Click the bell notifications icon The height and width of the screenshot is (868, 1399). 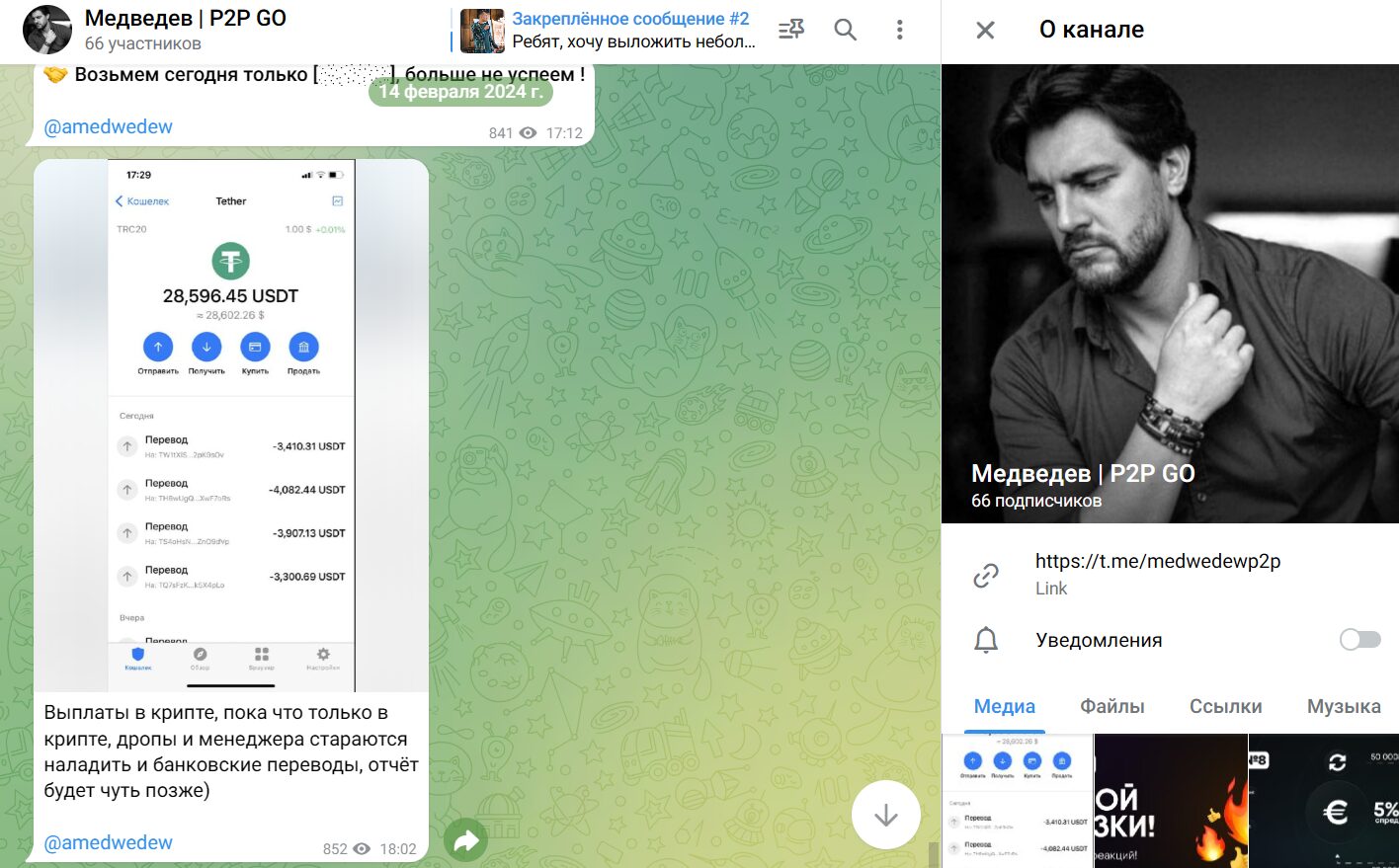986,640
